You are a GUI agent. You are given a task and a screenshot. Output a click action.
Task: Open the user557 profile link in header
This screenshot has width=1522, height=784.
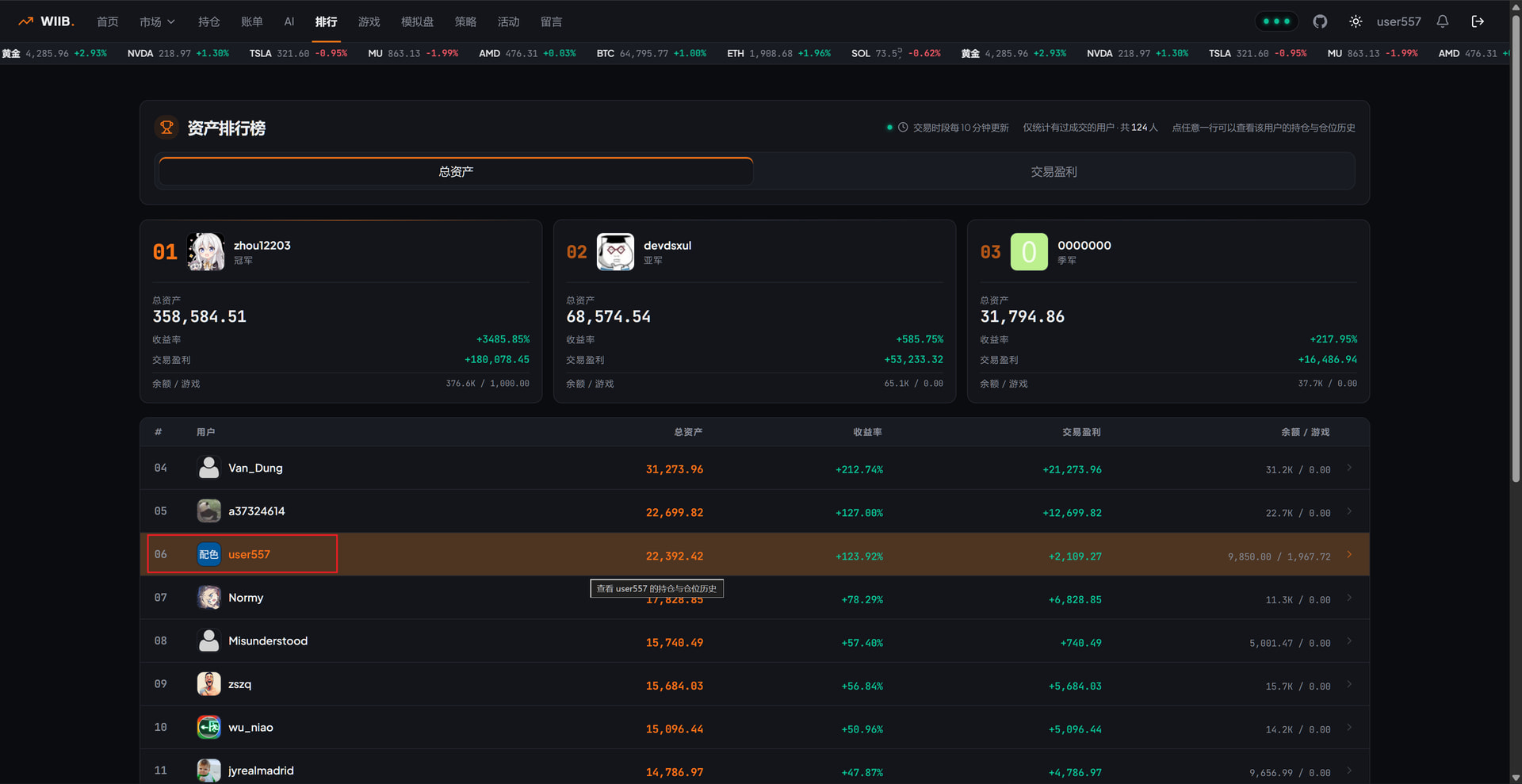(1398, 21)
